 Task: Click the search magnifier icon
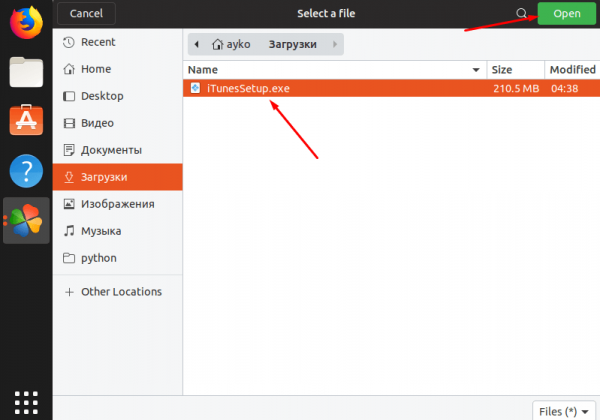521,13
